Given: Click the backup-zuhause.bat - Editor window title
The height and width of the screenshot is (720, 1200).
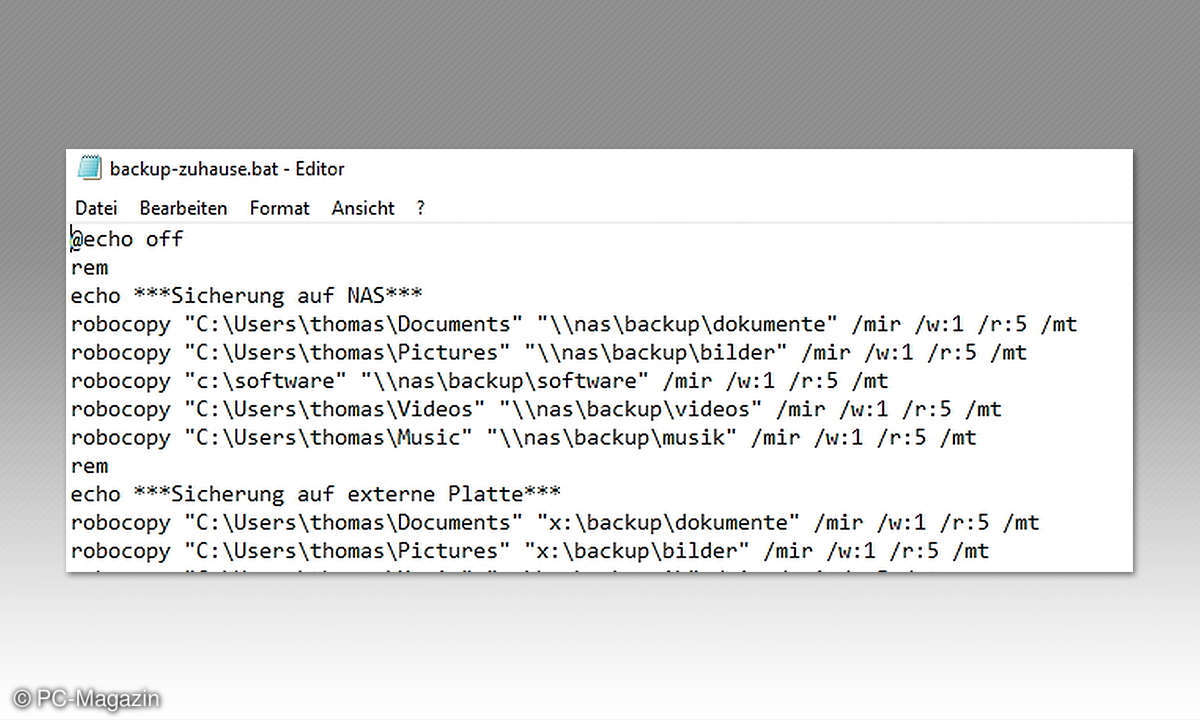Looking at the screenshot, I should tap(227, 169).
